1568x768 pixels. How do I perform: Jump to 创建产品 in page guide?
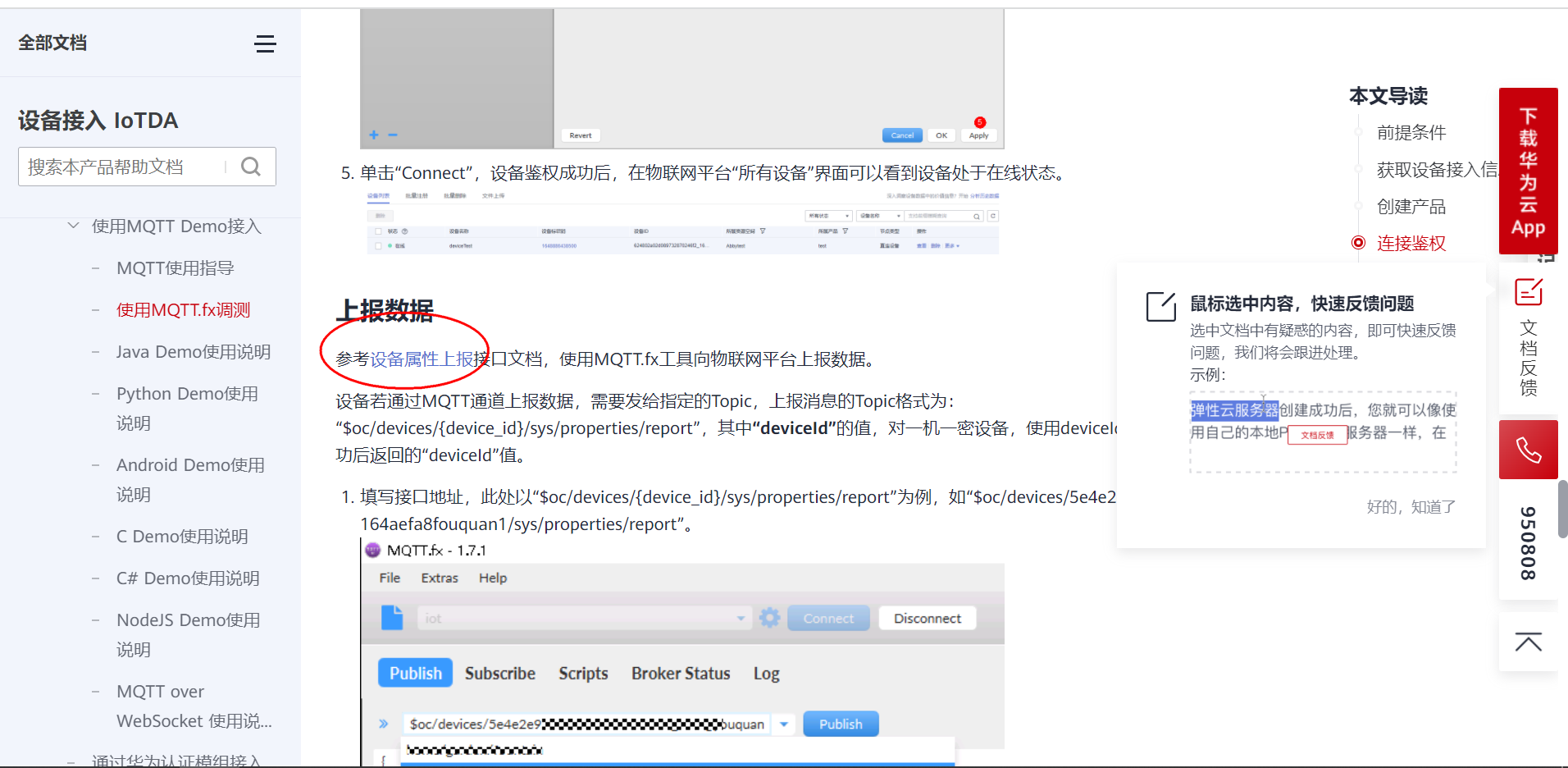(x=1411, y=206)
